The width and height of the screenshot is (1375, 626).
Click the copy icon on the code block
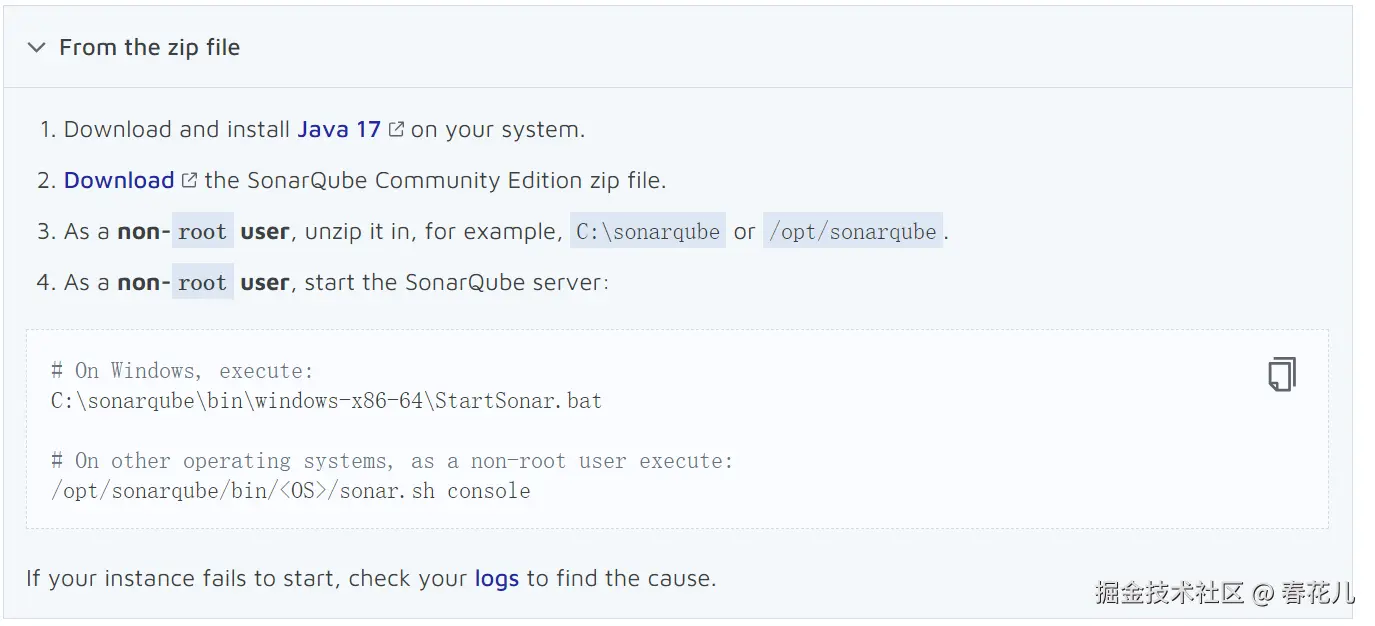point(1281,373)
